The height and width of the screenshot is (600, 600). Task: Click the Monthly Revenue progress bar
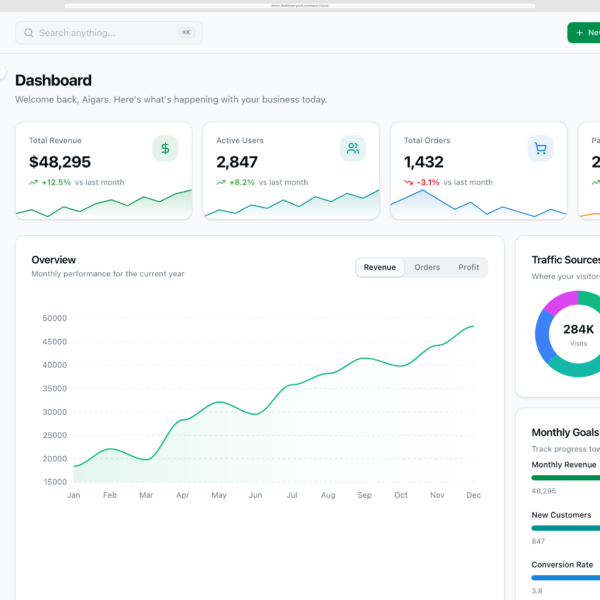coord(566,478)
